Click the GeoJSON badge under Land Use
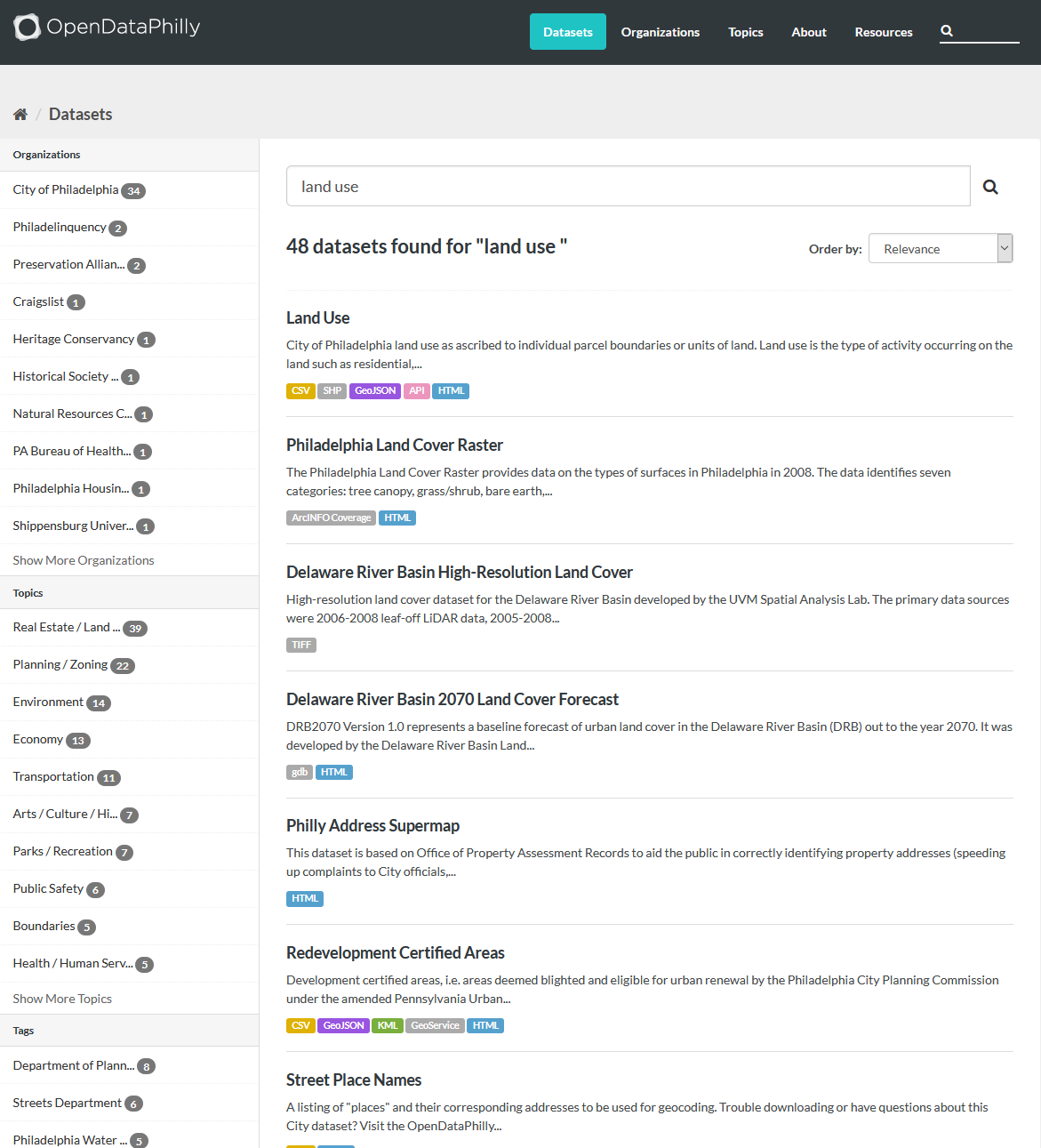The image size is (1041, 1148). (375, 391)
